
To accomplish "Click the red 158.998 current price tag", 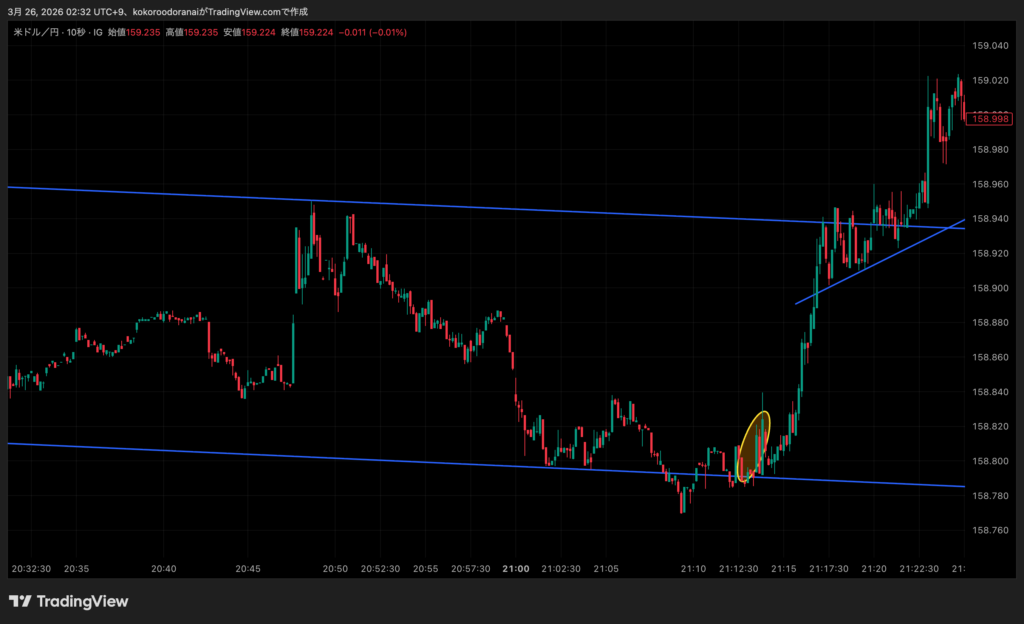I will click(989, 118).
